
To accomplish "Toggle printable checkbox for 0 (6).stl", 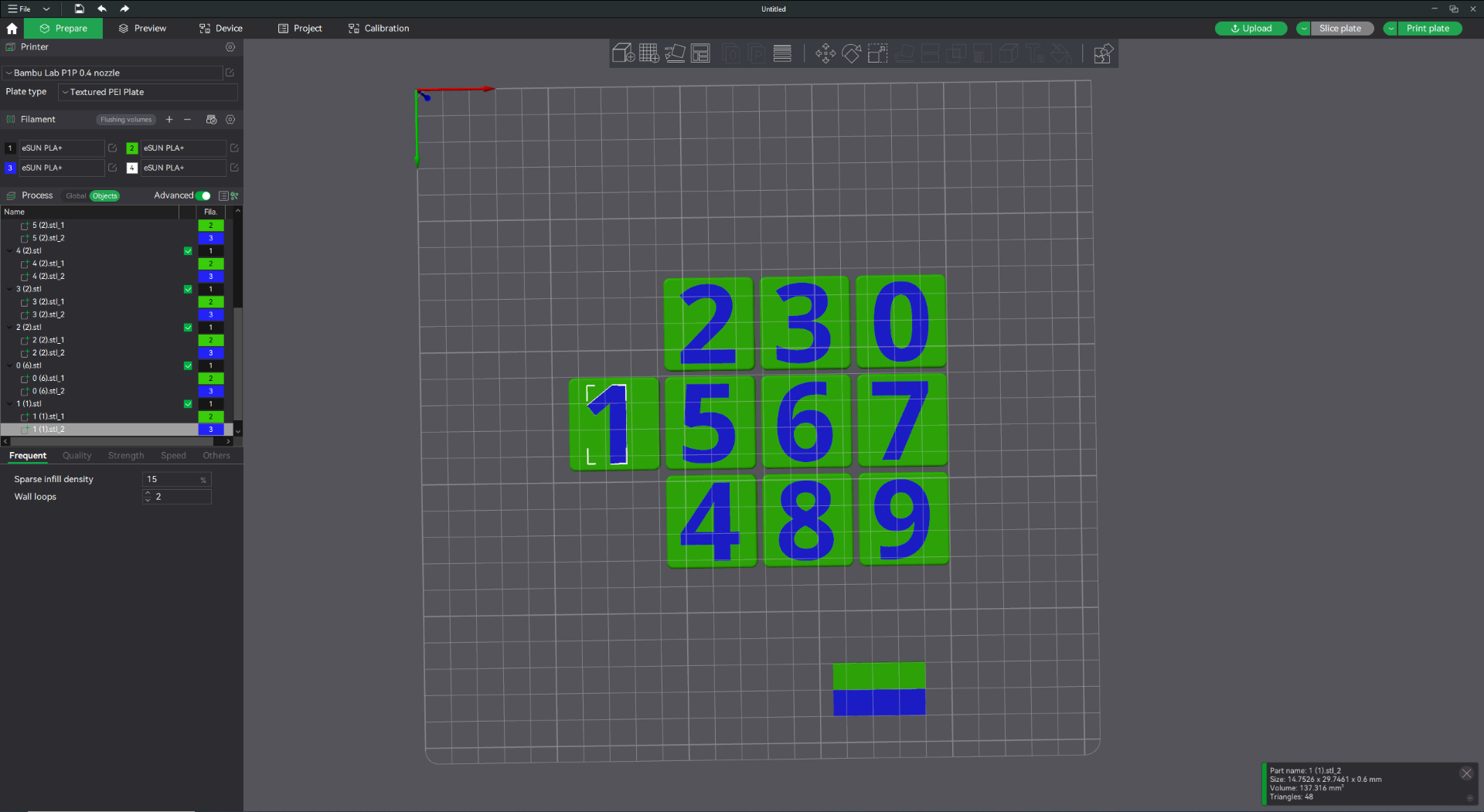I will pos(188,365).
